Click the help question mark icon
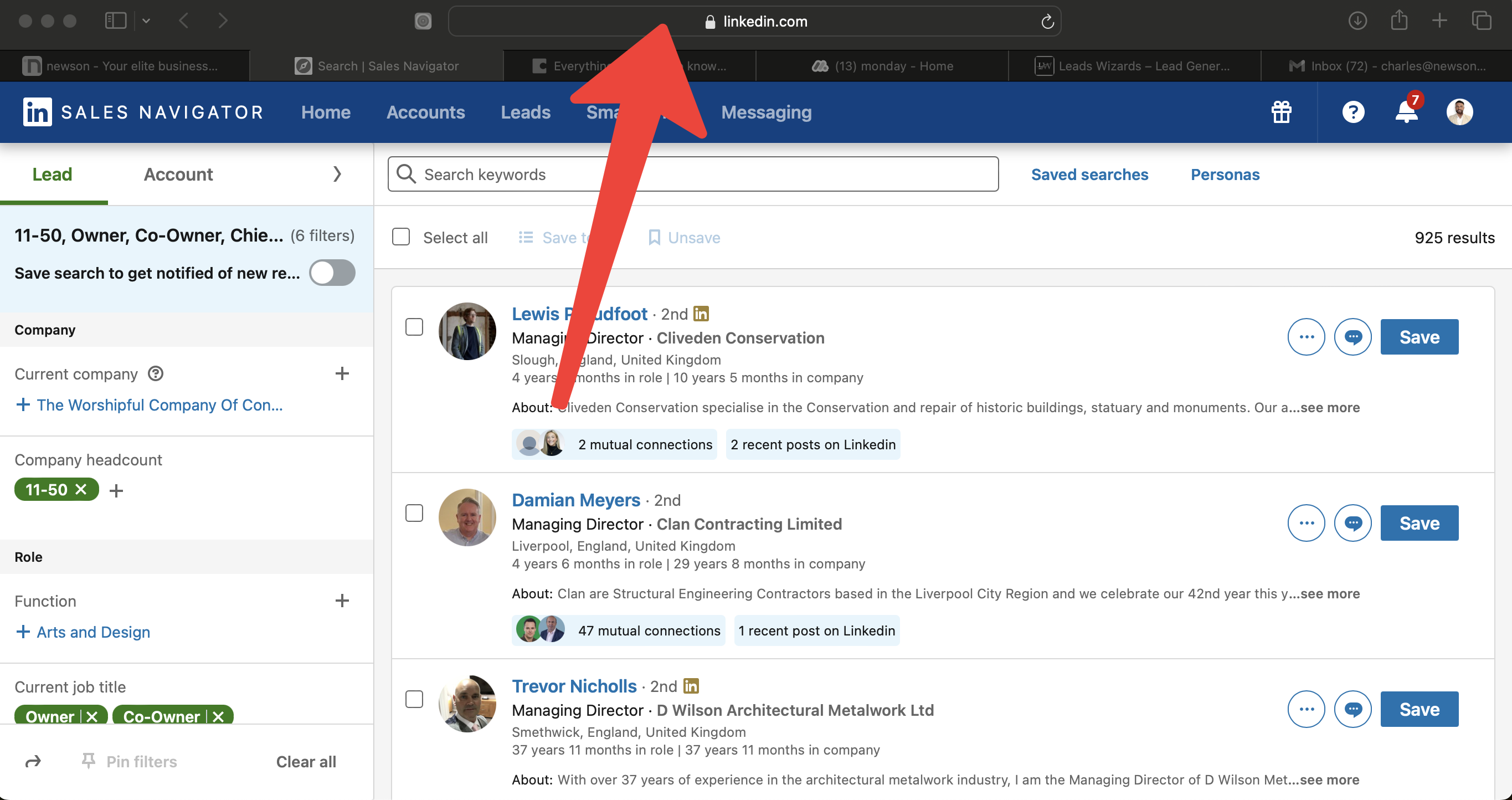 click(1353, 112)
